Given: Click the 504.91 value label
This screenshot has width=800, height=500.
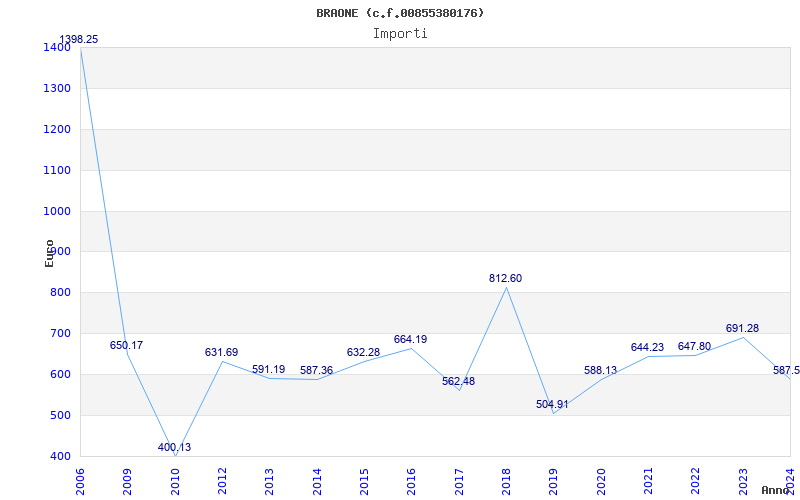Looking at the screenshot, I should [552, 405].
